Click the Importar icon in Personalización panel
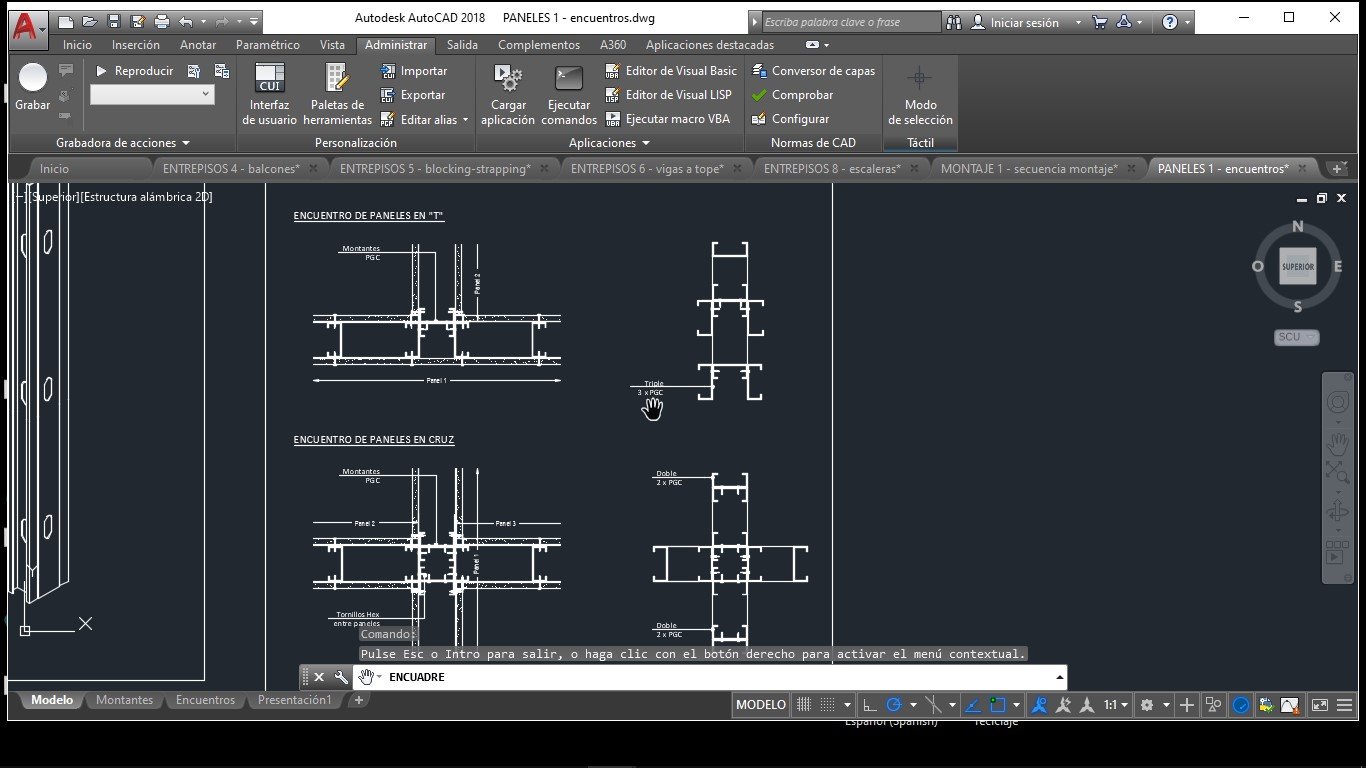Viewport: 1366px width, 768px height. tap(390, 71)
